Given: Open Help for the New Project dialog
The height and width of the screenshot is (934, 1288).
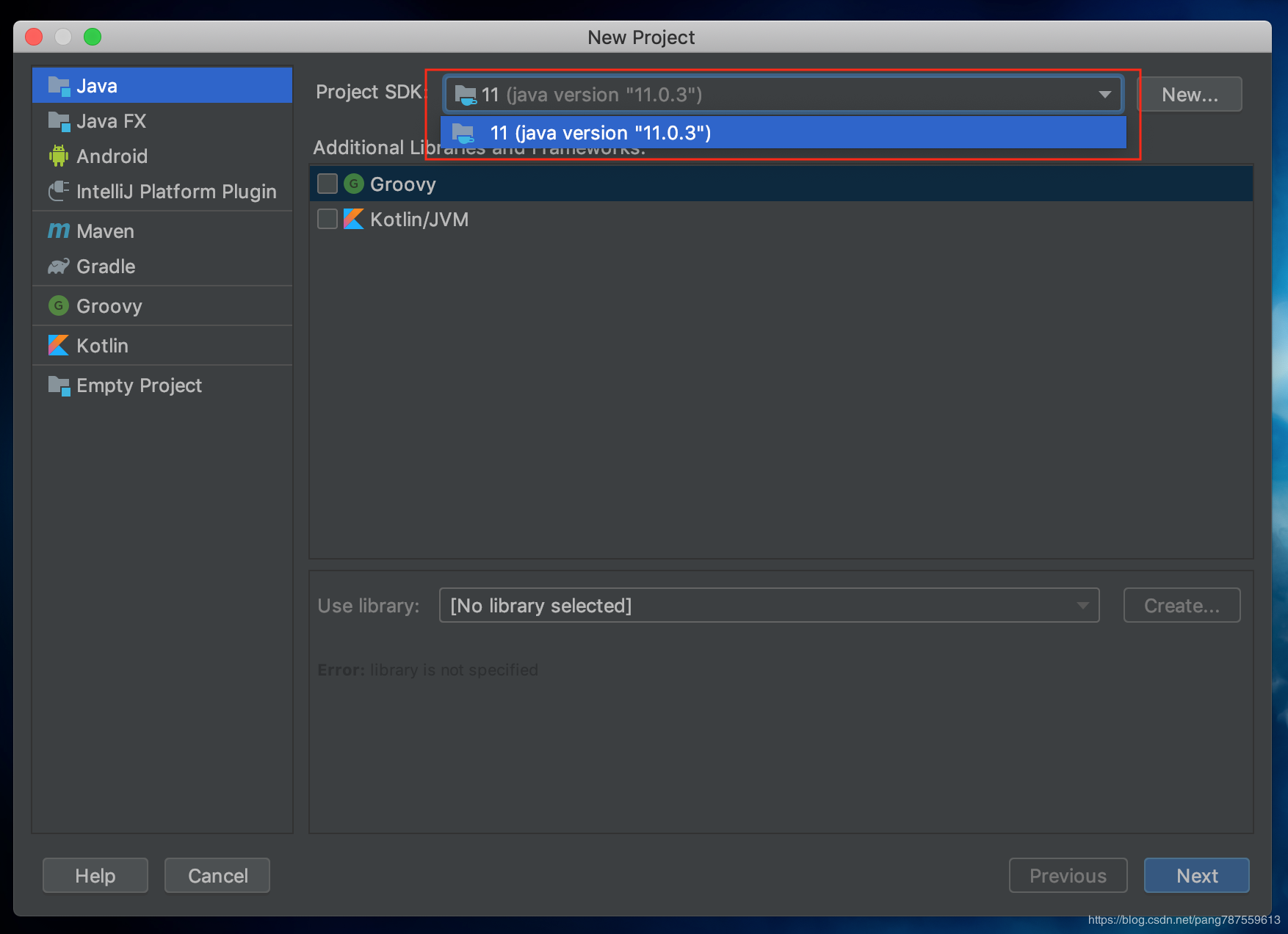Looking at the screenshot, I should coord(95,875).
